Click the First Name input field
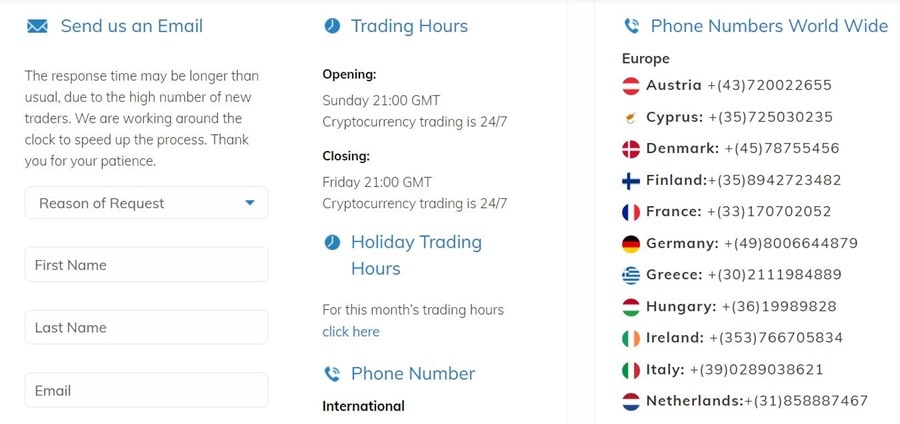Viewport: 900px width, 424px height. pos(146,265)
